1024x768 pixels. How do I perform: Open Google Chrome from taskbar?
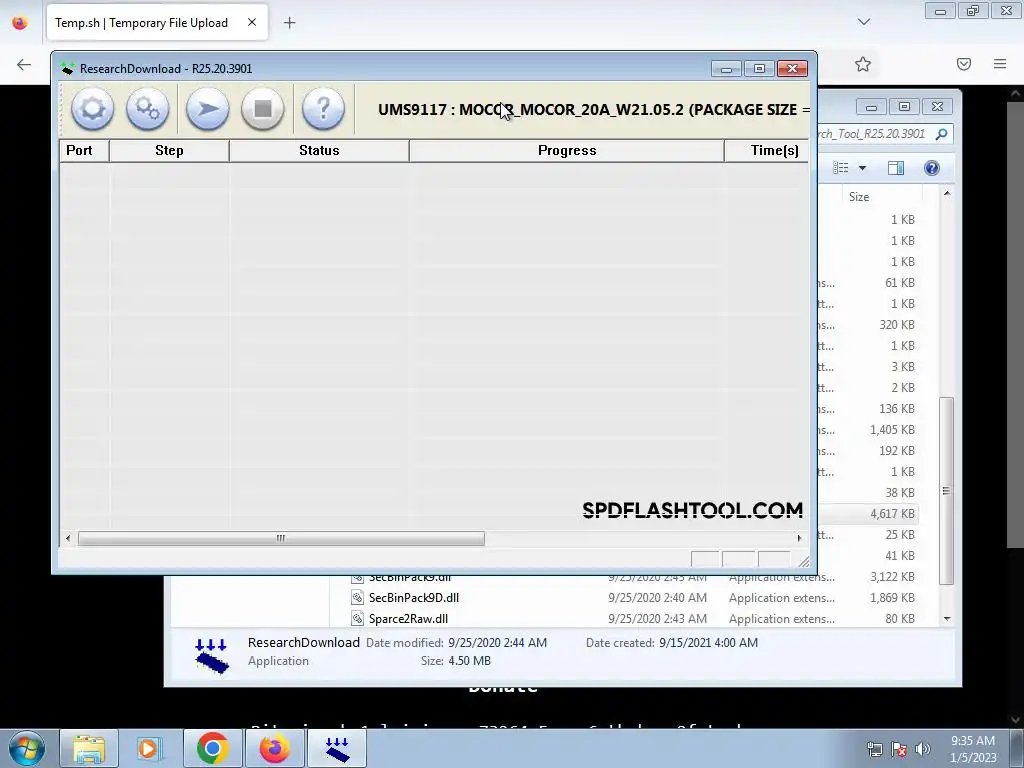pyautogui.click(x=212, y=748)
